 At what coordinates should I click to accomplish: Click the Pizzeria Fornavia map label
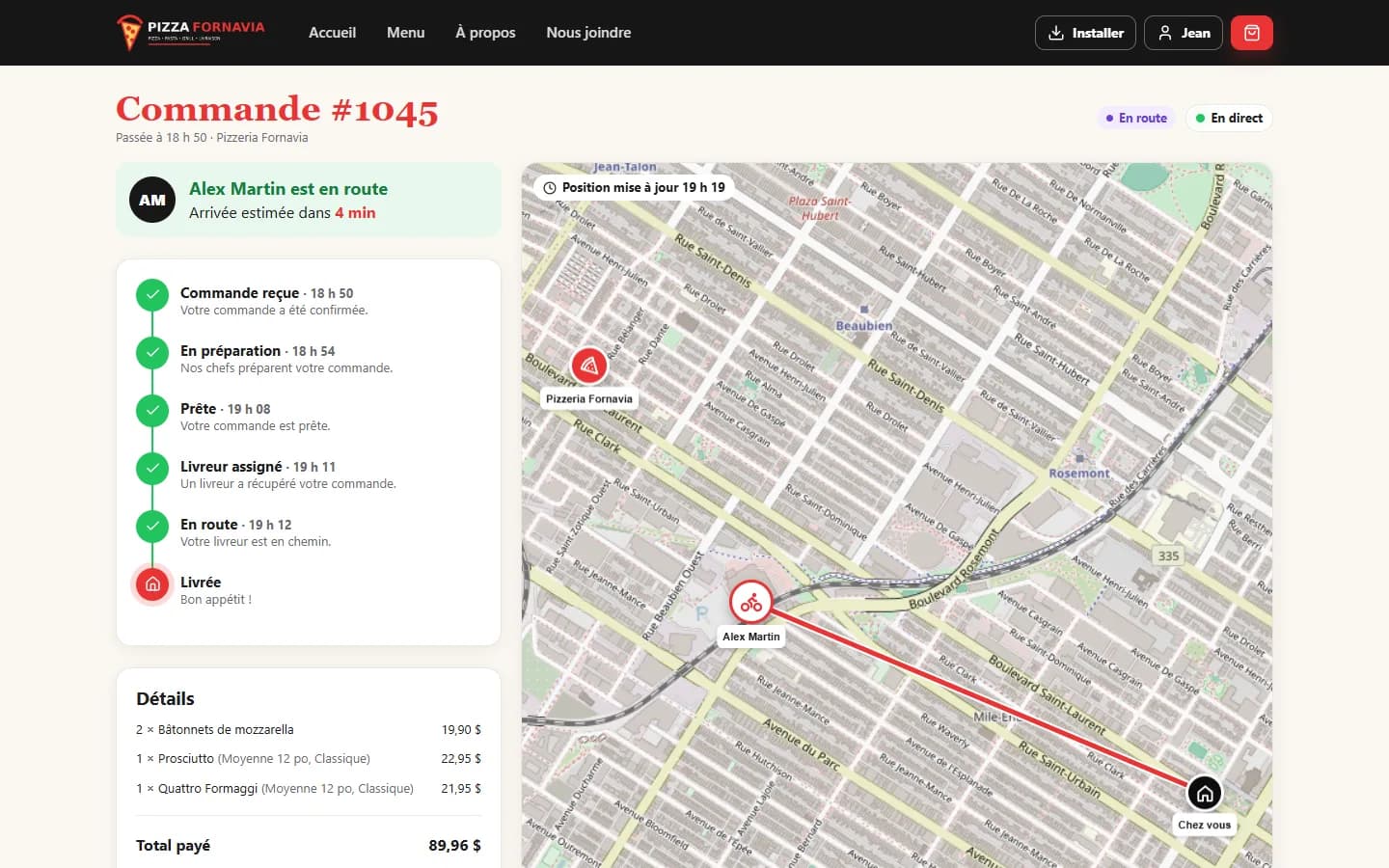pyautogui.click(x=588, y=398)
